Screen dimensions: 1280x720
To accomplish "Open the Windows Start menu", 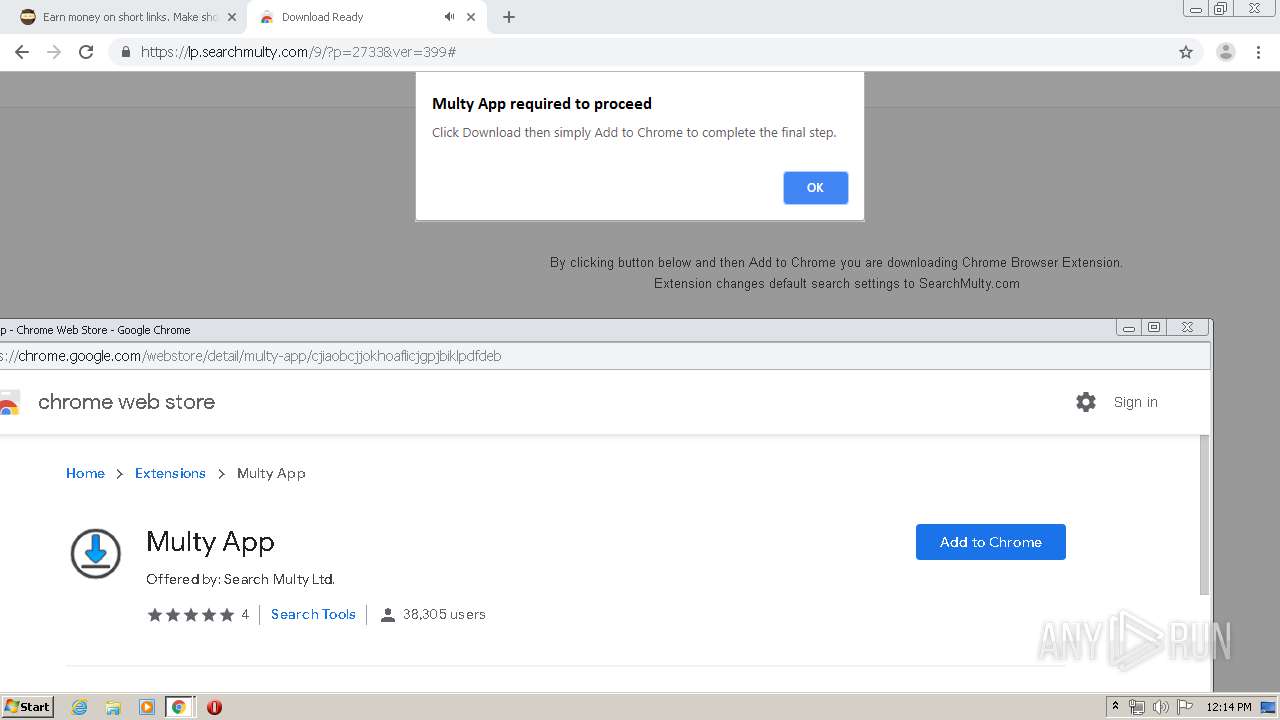I will 28,707.
